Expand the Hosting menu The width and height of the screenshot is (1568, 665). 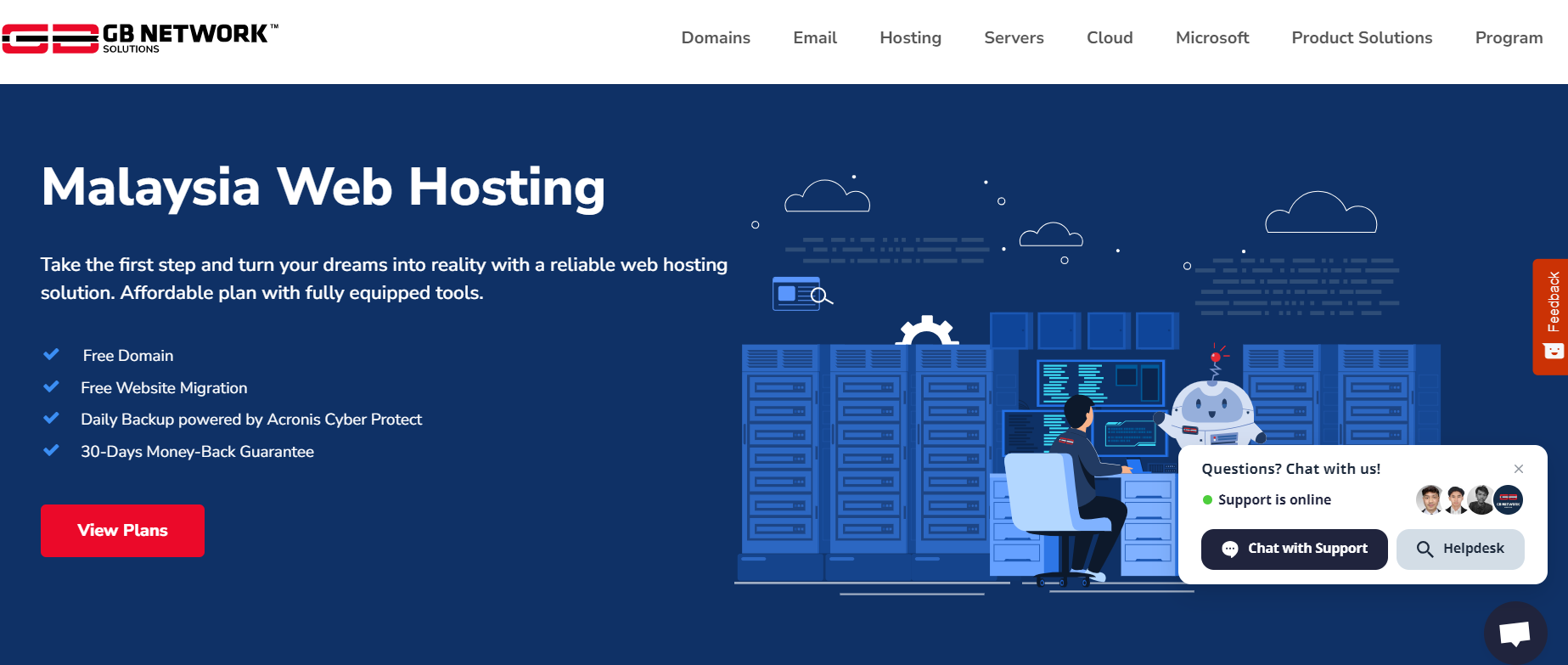(910, 38)
